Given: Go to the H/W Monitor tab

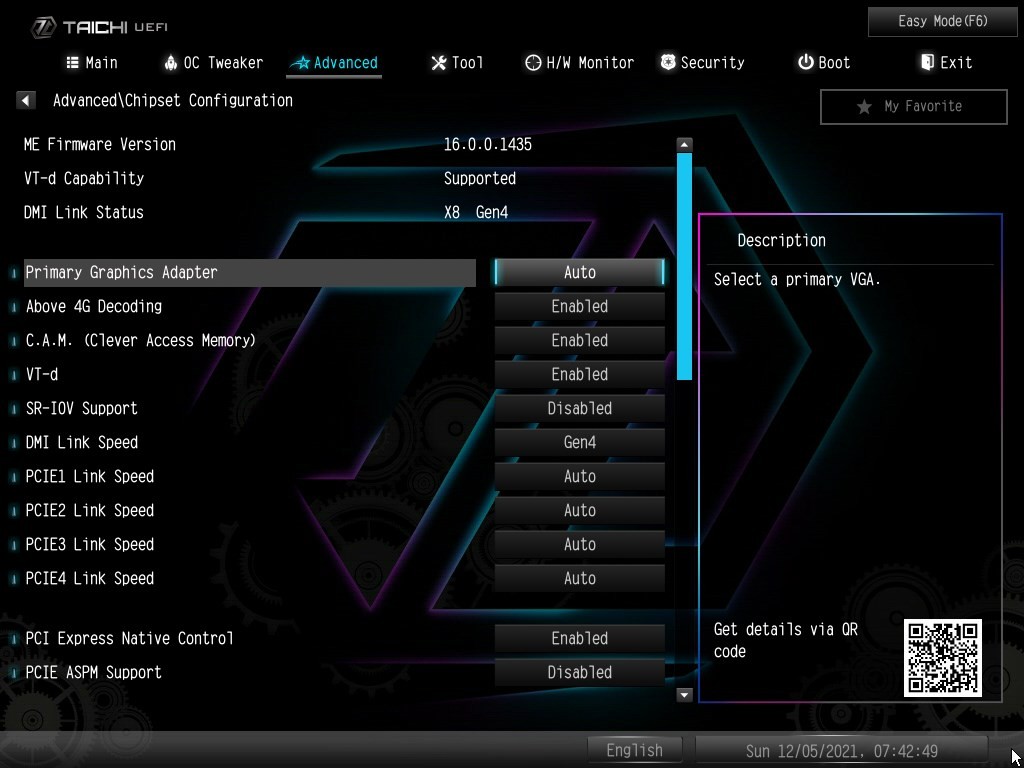Looking at the screenshot, I should (579, 63).
